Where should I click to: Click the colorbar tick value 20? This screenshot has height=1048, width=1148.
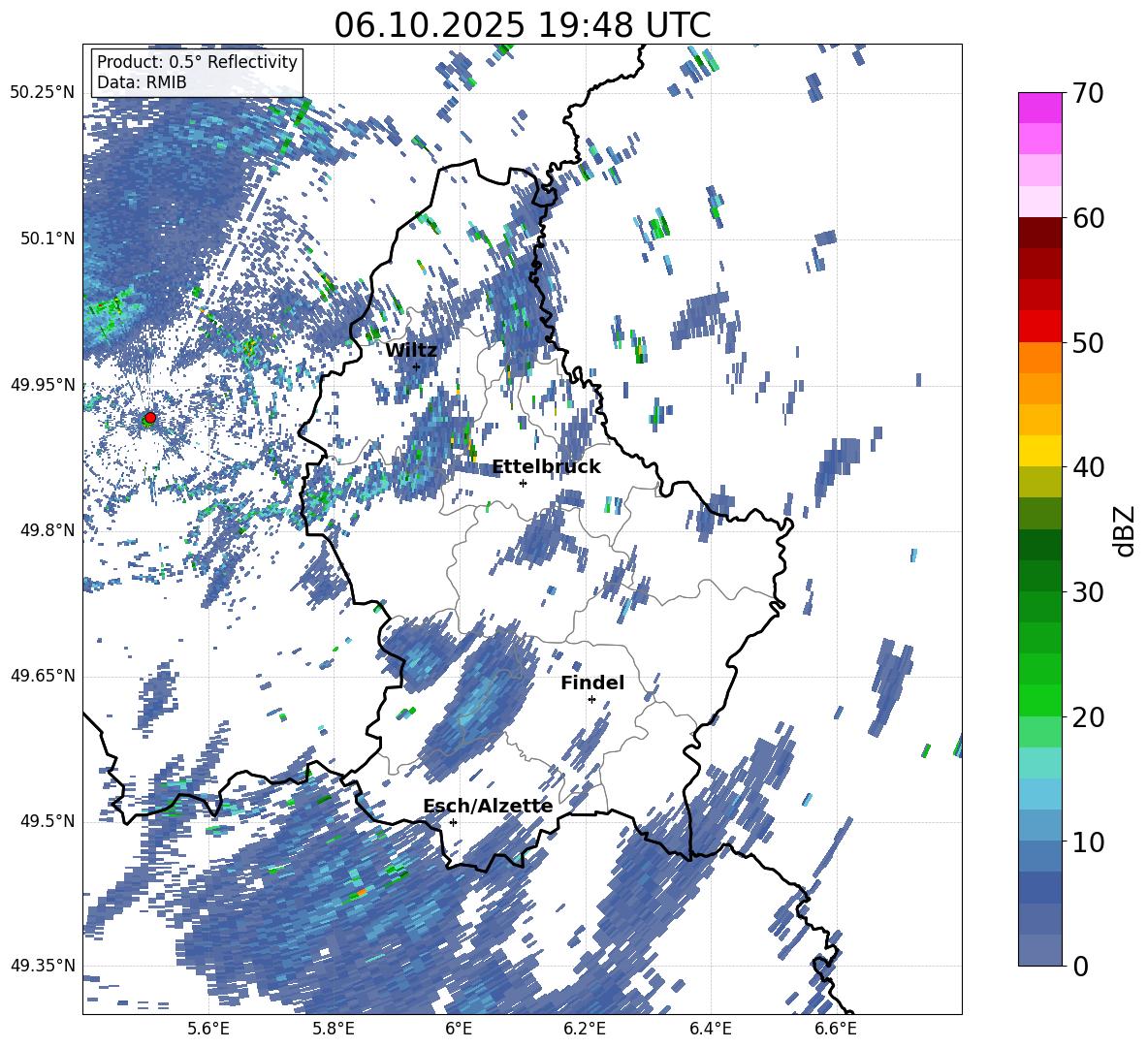(x=1089, y=716)
